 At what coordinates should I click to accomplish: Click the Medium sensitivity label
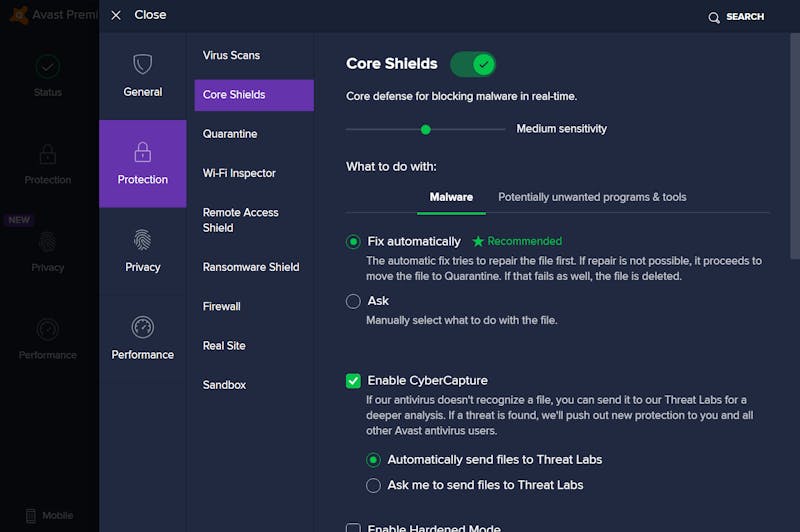pyautogui.click(x=561, y=129)
